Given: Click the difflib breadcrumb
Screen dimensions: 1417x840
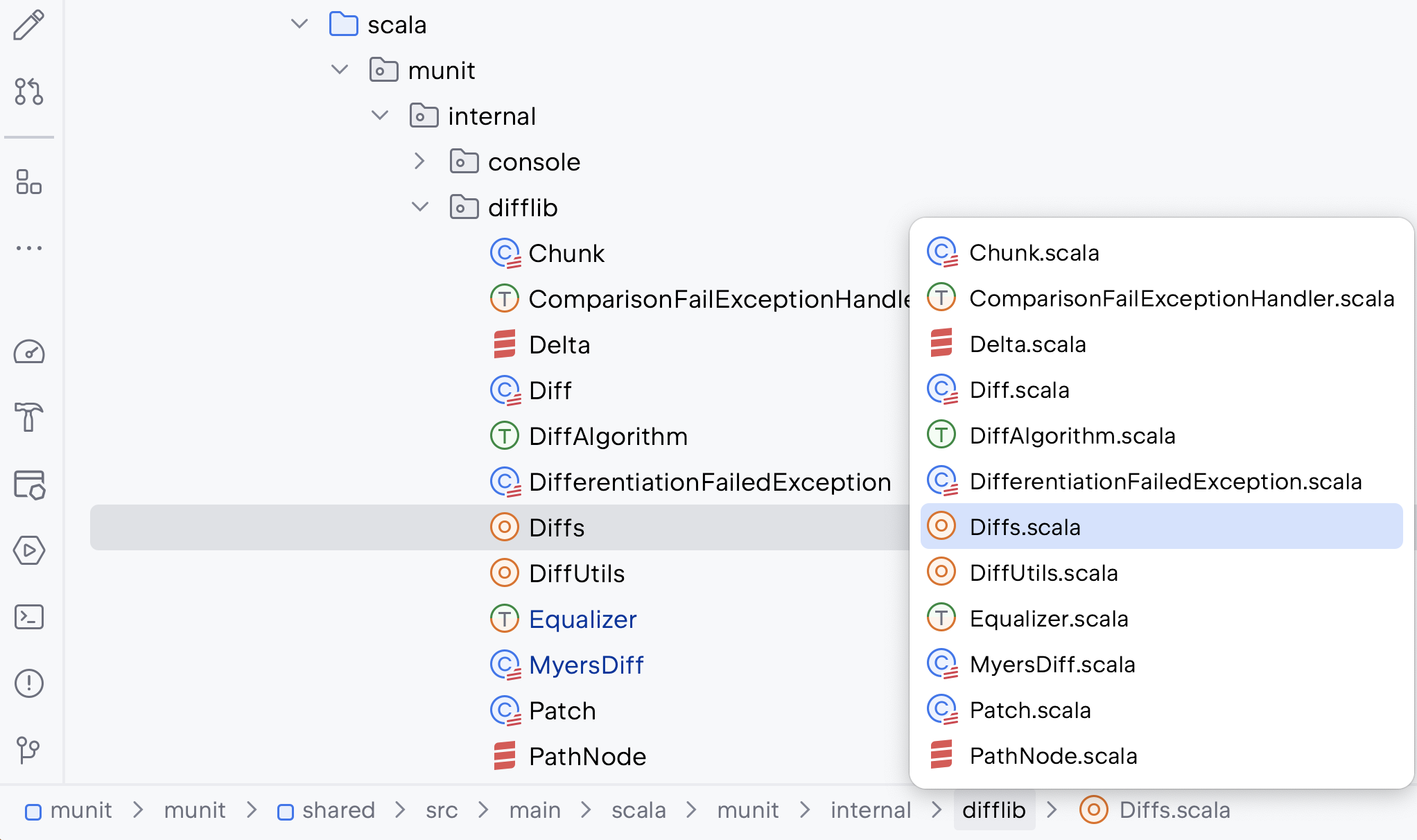Looking at the screenshot, I should tap(993, 810).
